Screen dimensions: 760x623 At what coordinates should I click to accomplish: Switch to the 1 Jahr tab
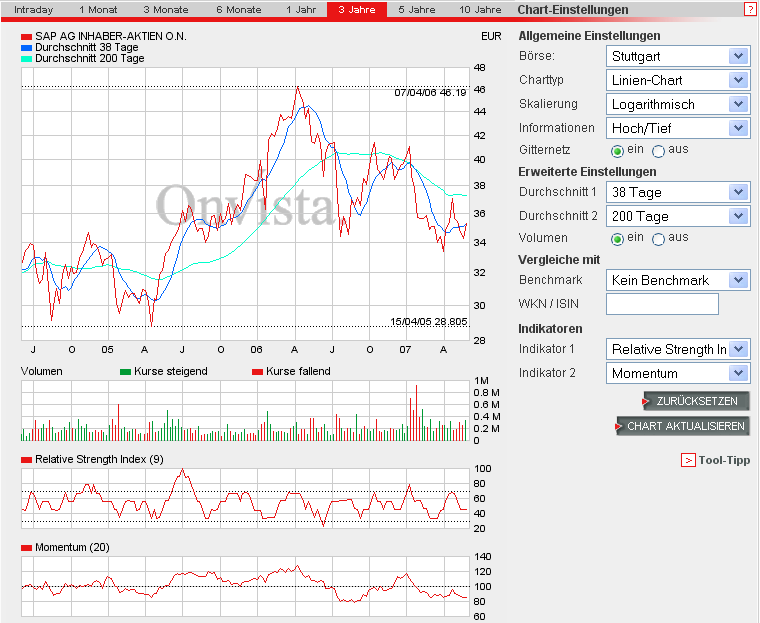(x=303, y=9)
